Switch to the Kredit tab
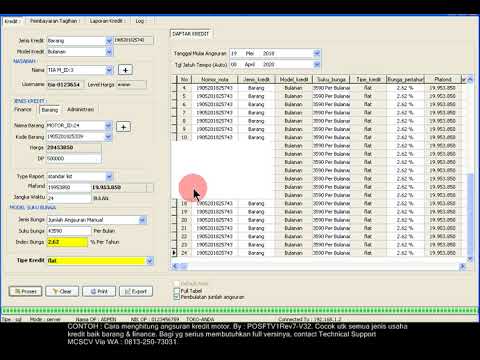 (12, 21)
